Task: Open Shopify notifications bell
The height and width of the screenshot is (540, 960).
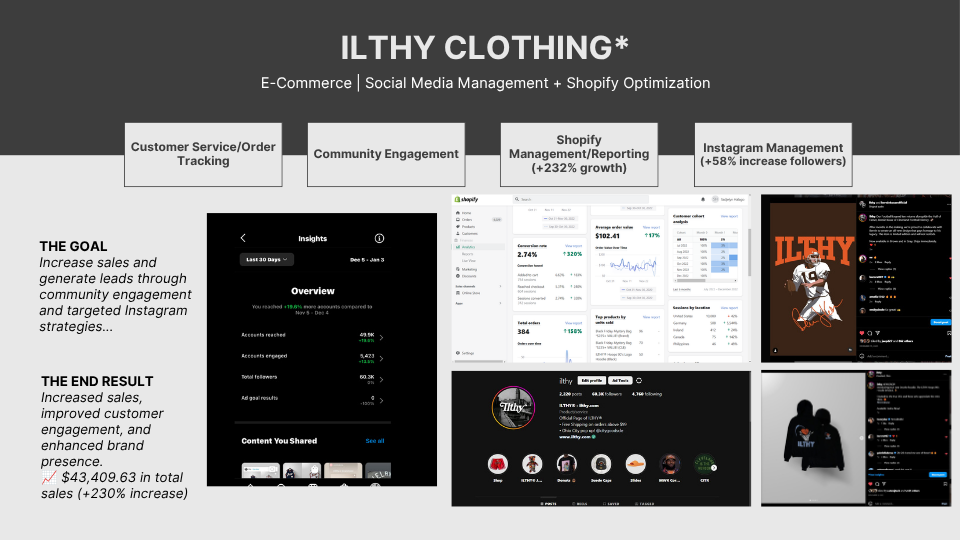Action: pos(703,200)
